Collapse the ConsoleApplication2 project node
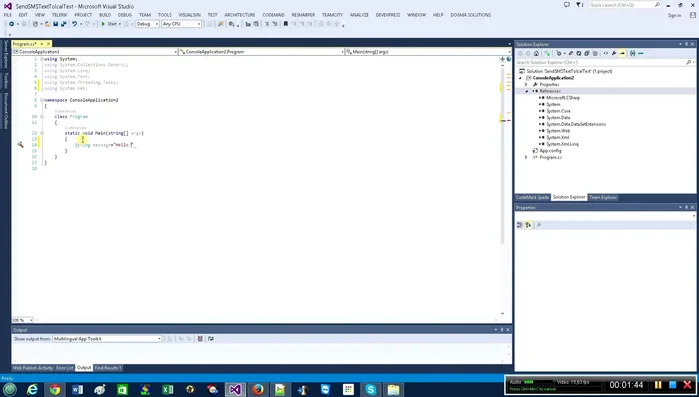 pos(520,78)
